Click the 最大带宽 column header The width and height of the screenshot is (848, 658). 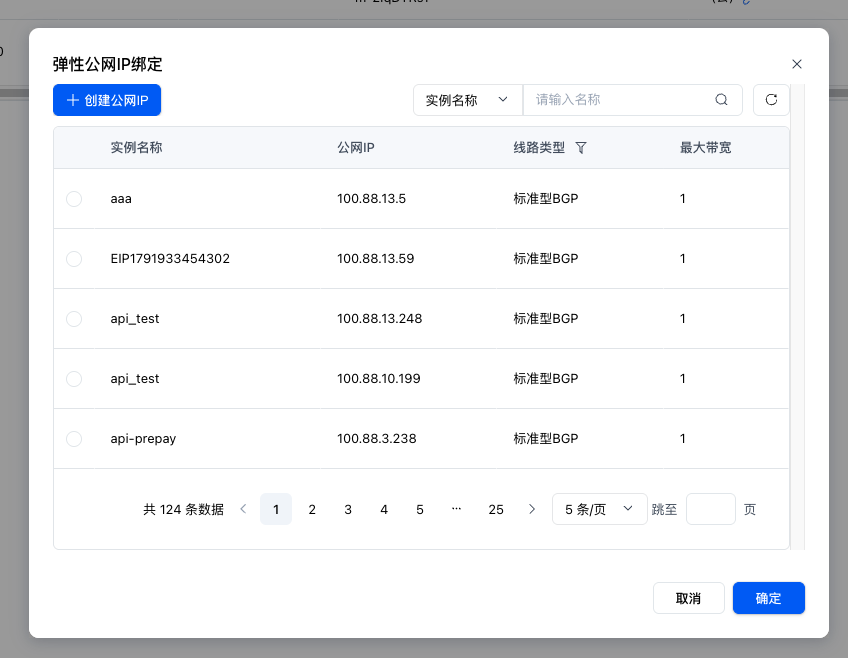pos(705,148)
